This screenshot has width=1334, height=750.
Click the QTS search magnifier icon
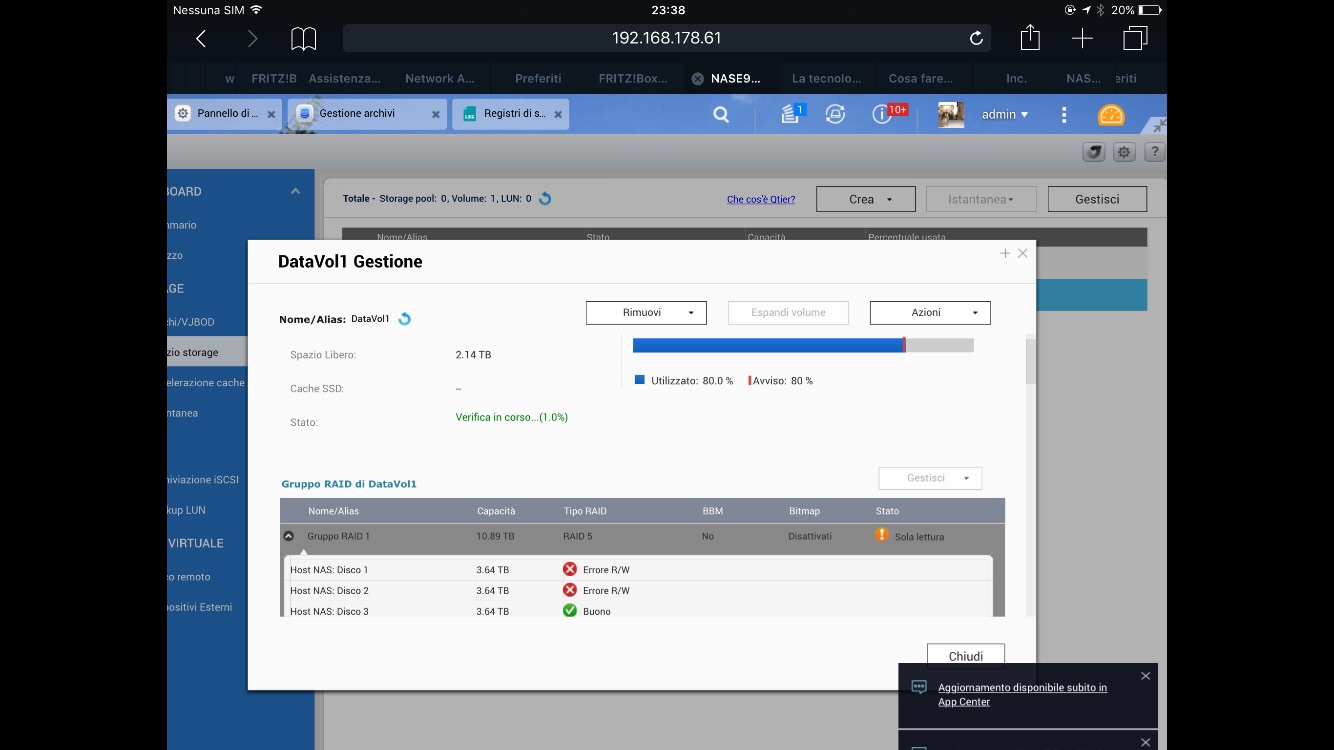[721, 115]
